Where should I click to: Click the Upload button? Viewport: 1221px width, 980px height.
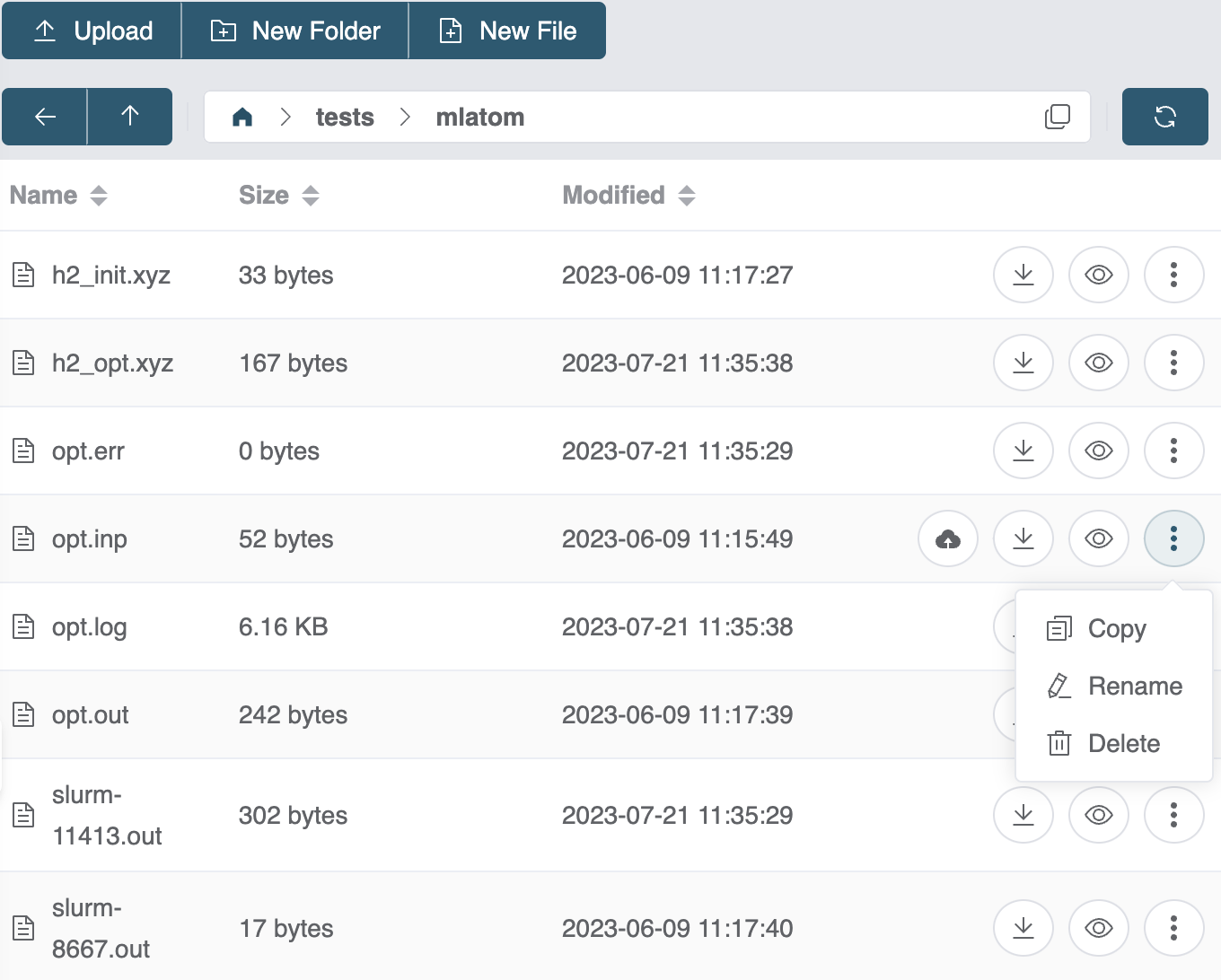(x=92, y=31)
